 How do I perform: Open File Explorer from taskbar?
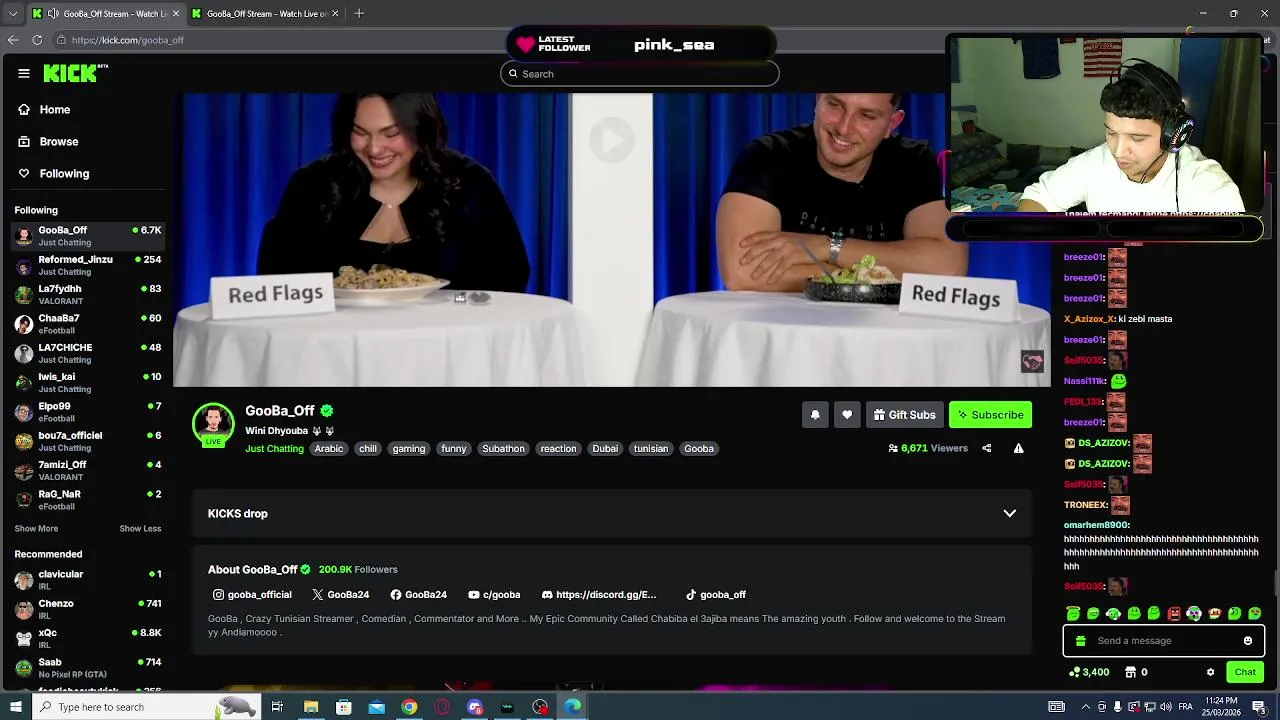[x=311, y=707]
